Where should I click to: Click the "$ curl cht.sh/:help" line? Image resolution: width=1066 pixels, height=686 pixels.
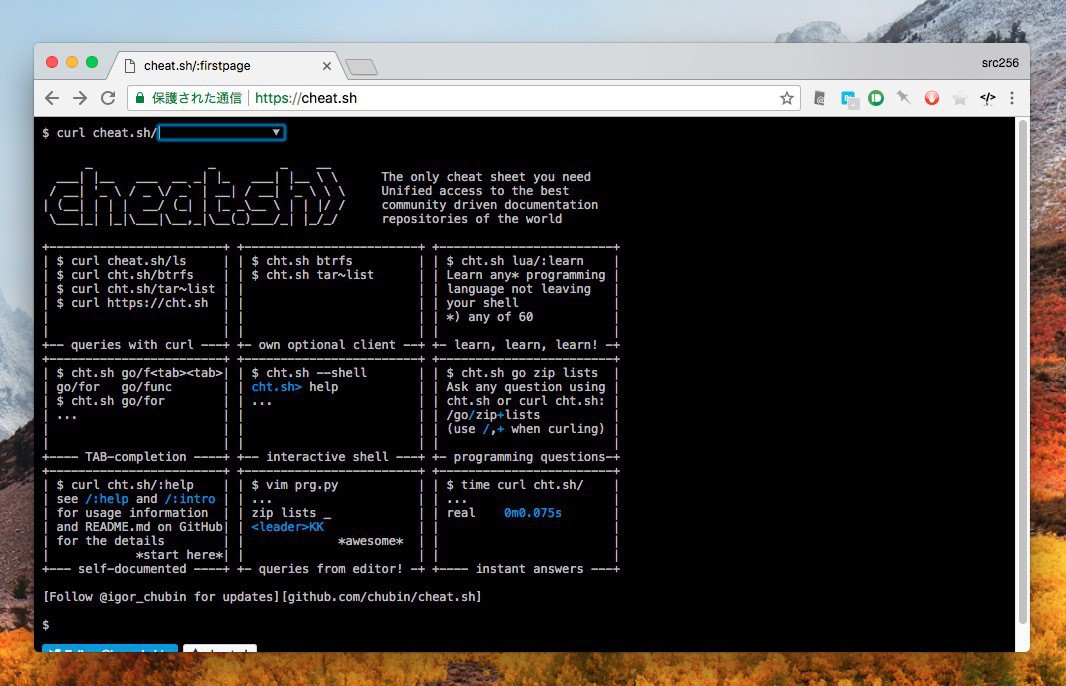[x=125, y=485]
